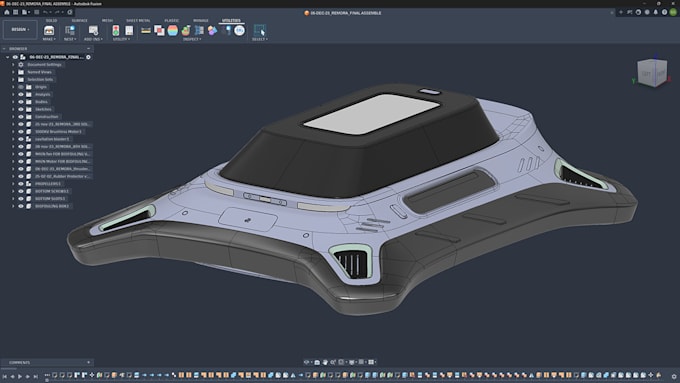Click the Nest toolbar icon
This screenshot has height=383, width=680.
point(70,30)
